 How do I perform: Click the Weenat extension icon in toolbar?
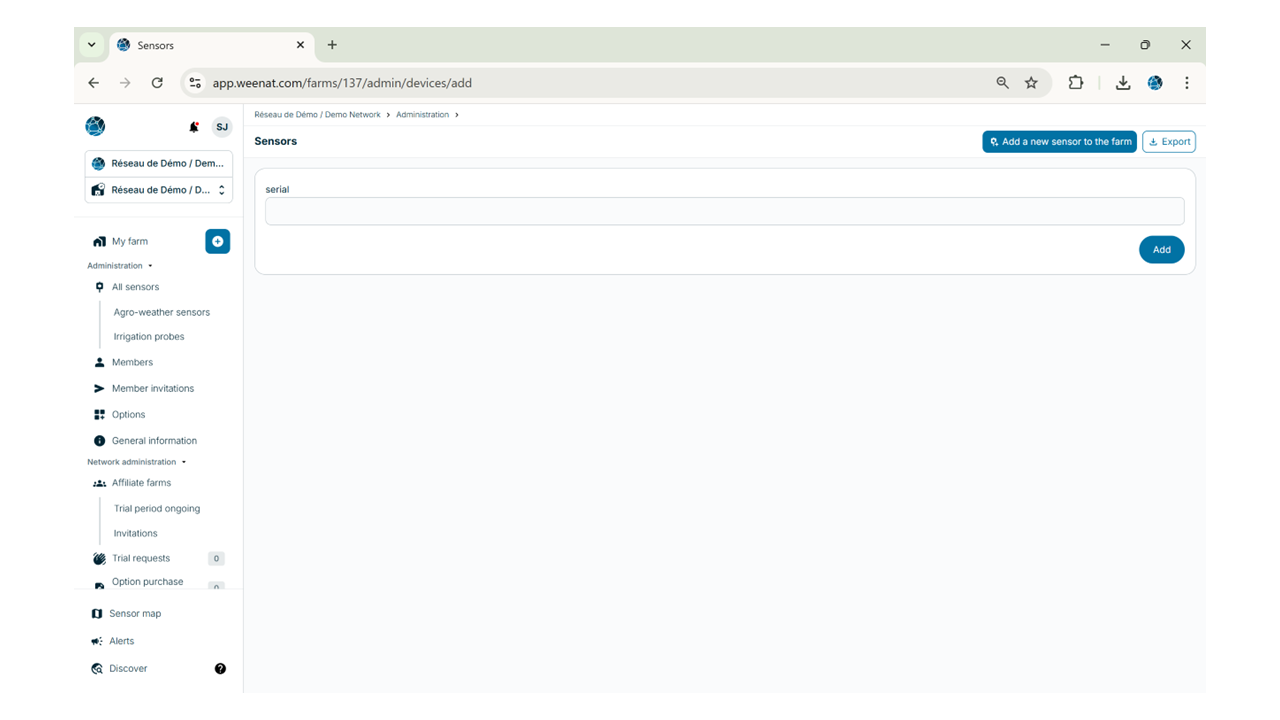coord(1155,83)
